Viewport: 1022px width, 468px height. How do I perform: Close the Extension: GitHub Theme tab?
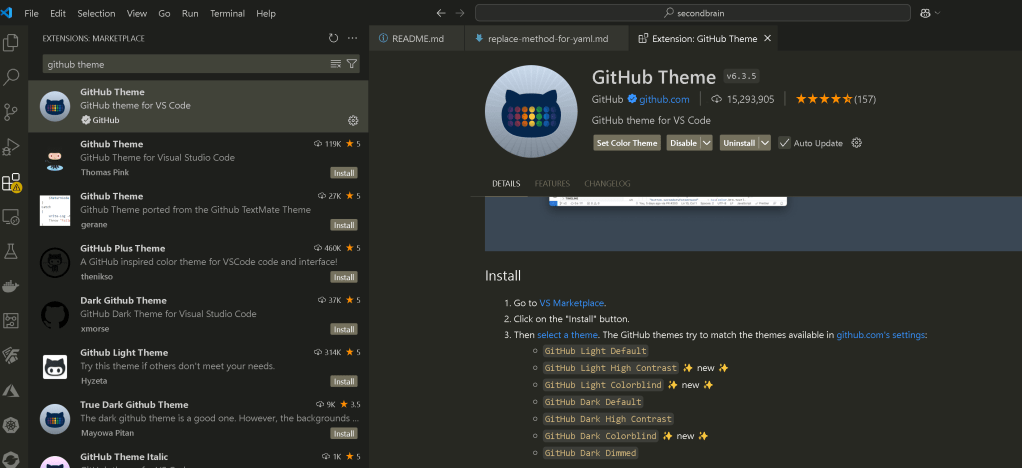pos(767,38)
